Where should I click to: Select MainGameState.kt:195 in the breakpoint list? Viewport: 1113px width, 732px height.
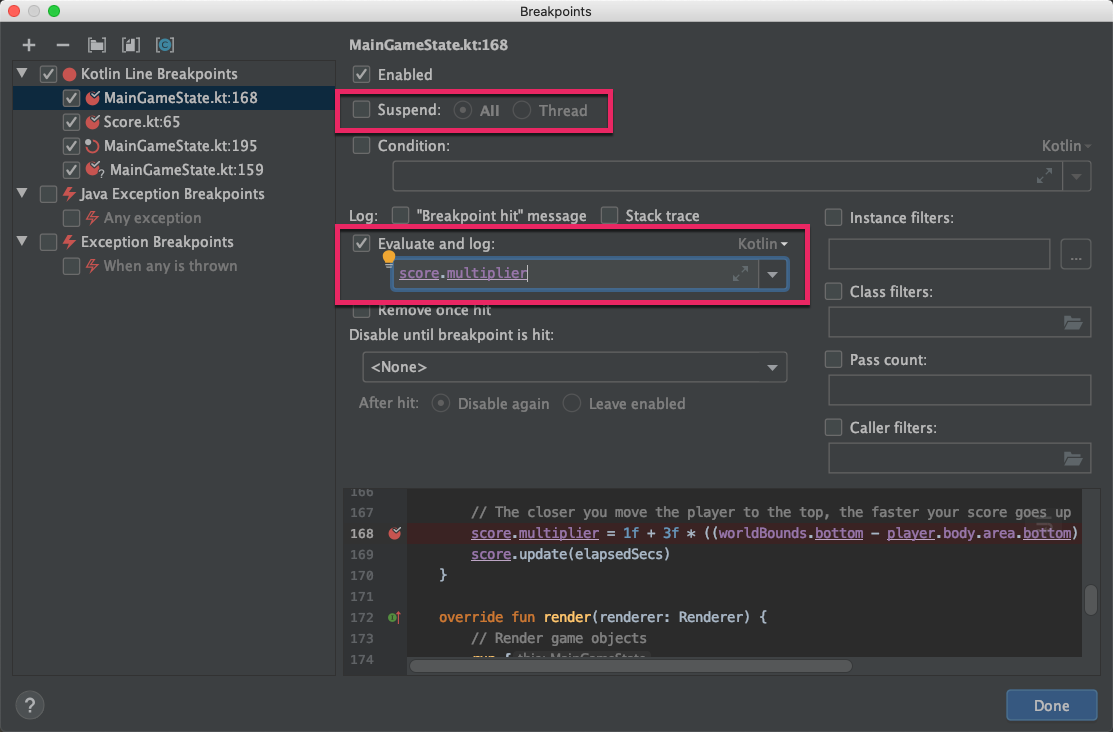point(180,146)
